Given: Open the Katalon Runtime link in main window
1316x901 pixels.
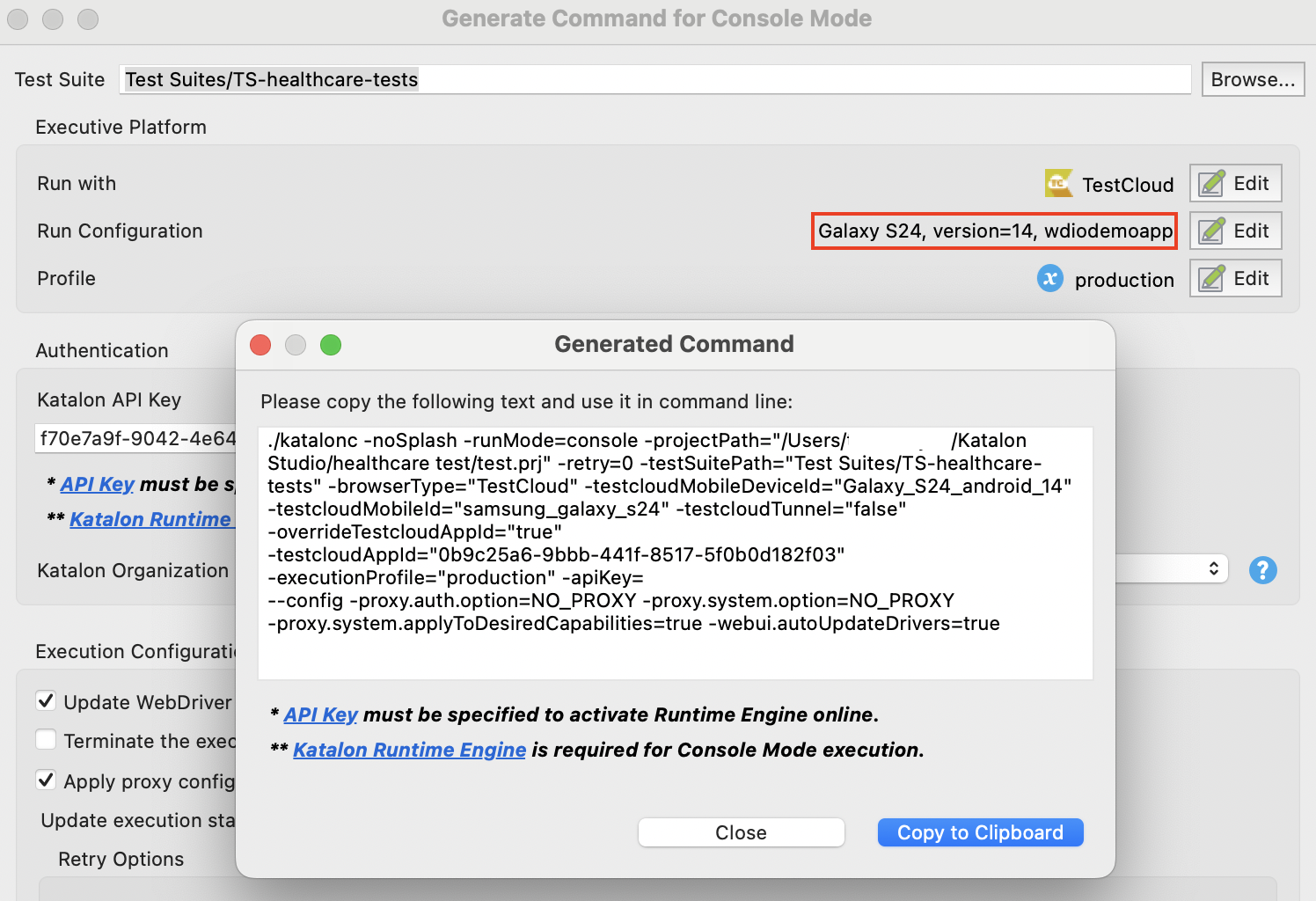Looking at the screenshot, I should [152, 519].
